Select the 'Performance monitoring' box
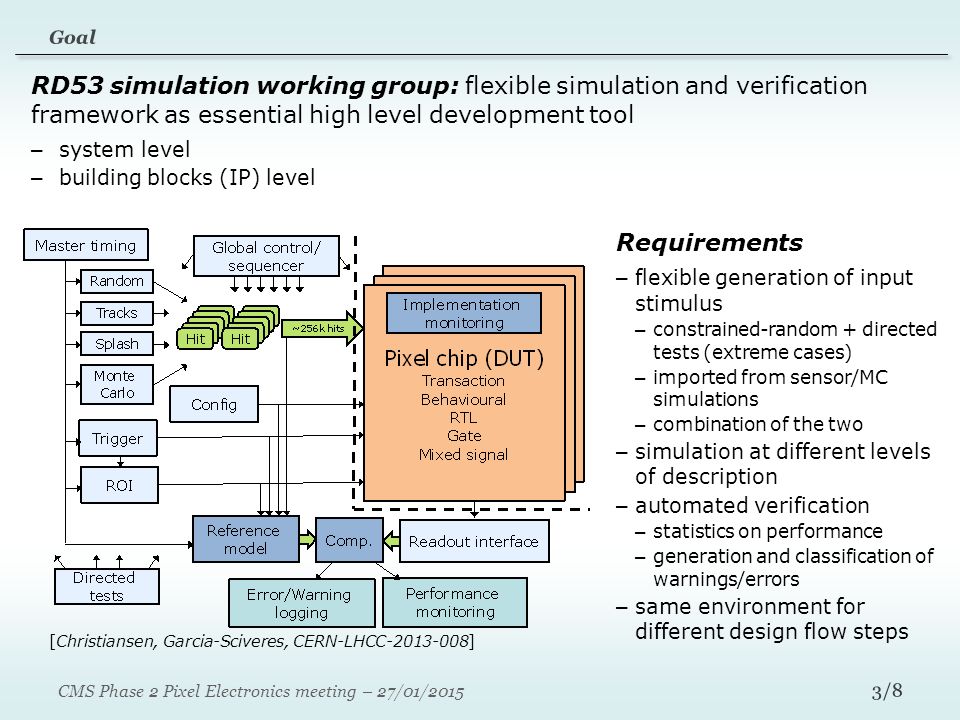 coord(454,602)
